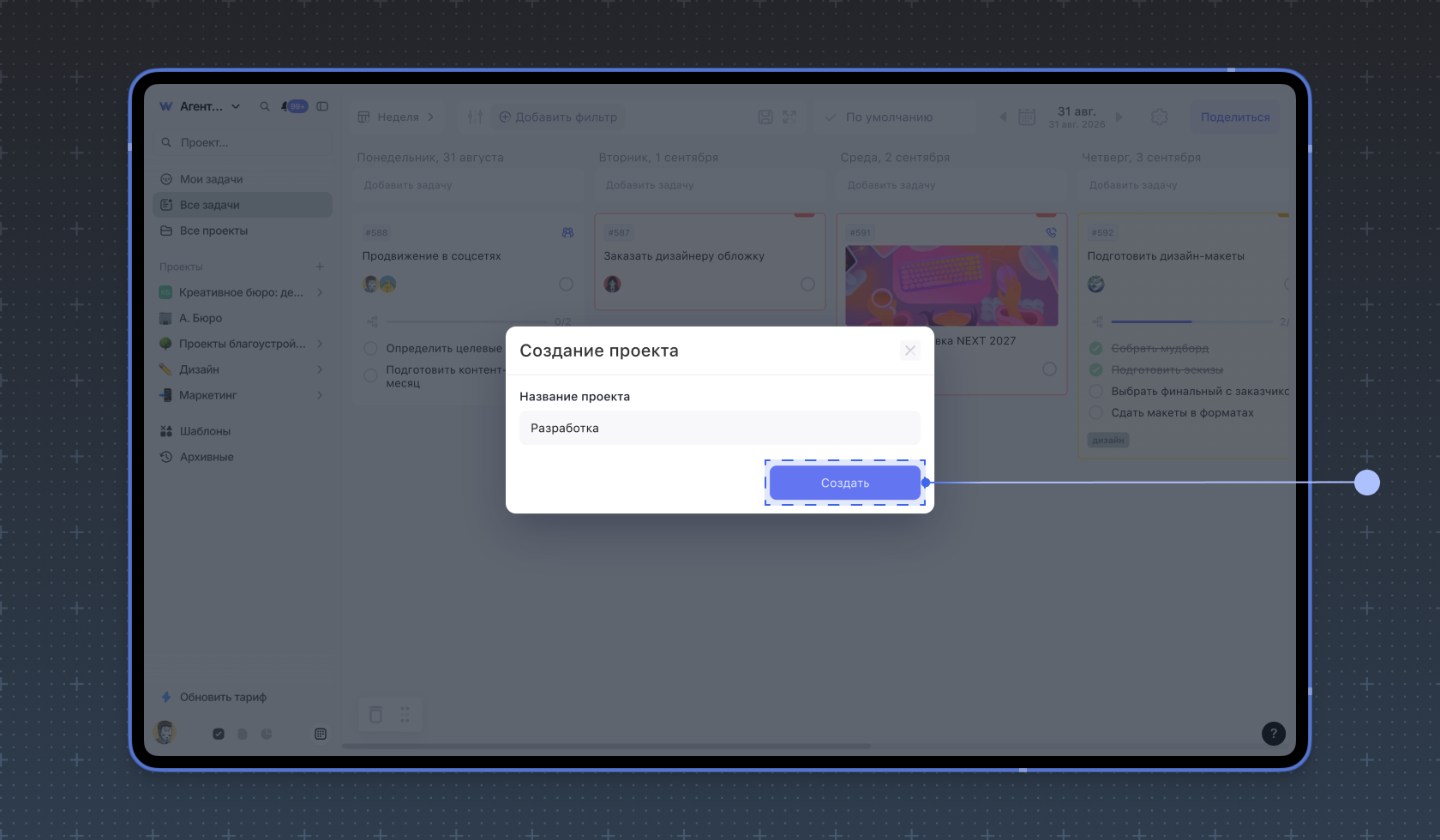Check subtask "Выбрать финальный с заказчиком"

[x=1095, y=391]
